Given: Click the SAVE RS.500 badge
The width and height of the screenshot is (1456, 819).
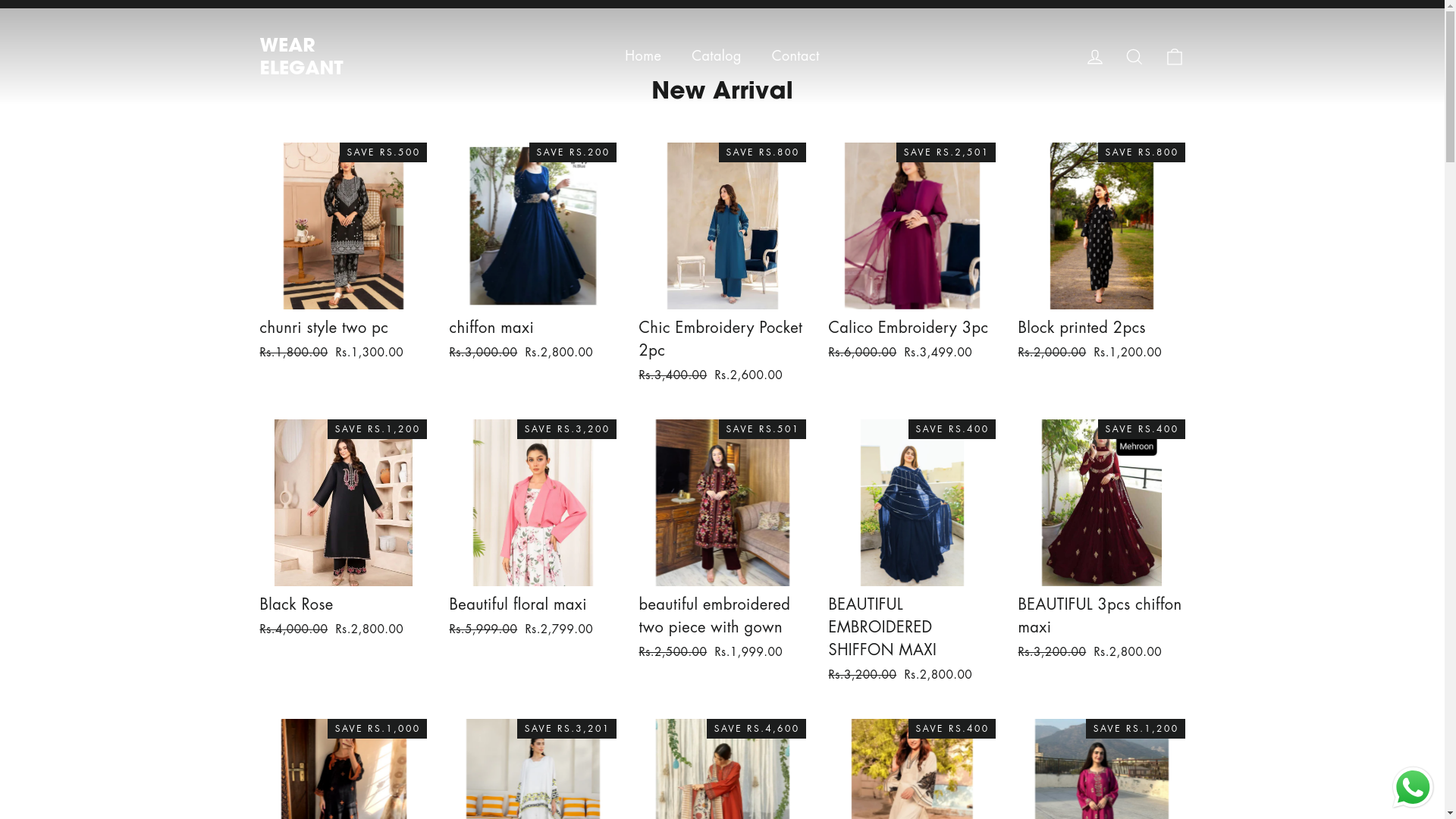Looking at the screenshot, I should pos(383,152).
